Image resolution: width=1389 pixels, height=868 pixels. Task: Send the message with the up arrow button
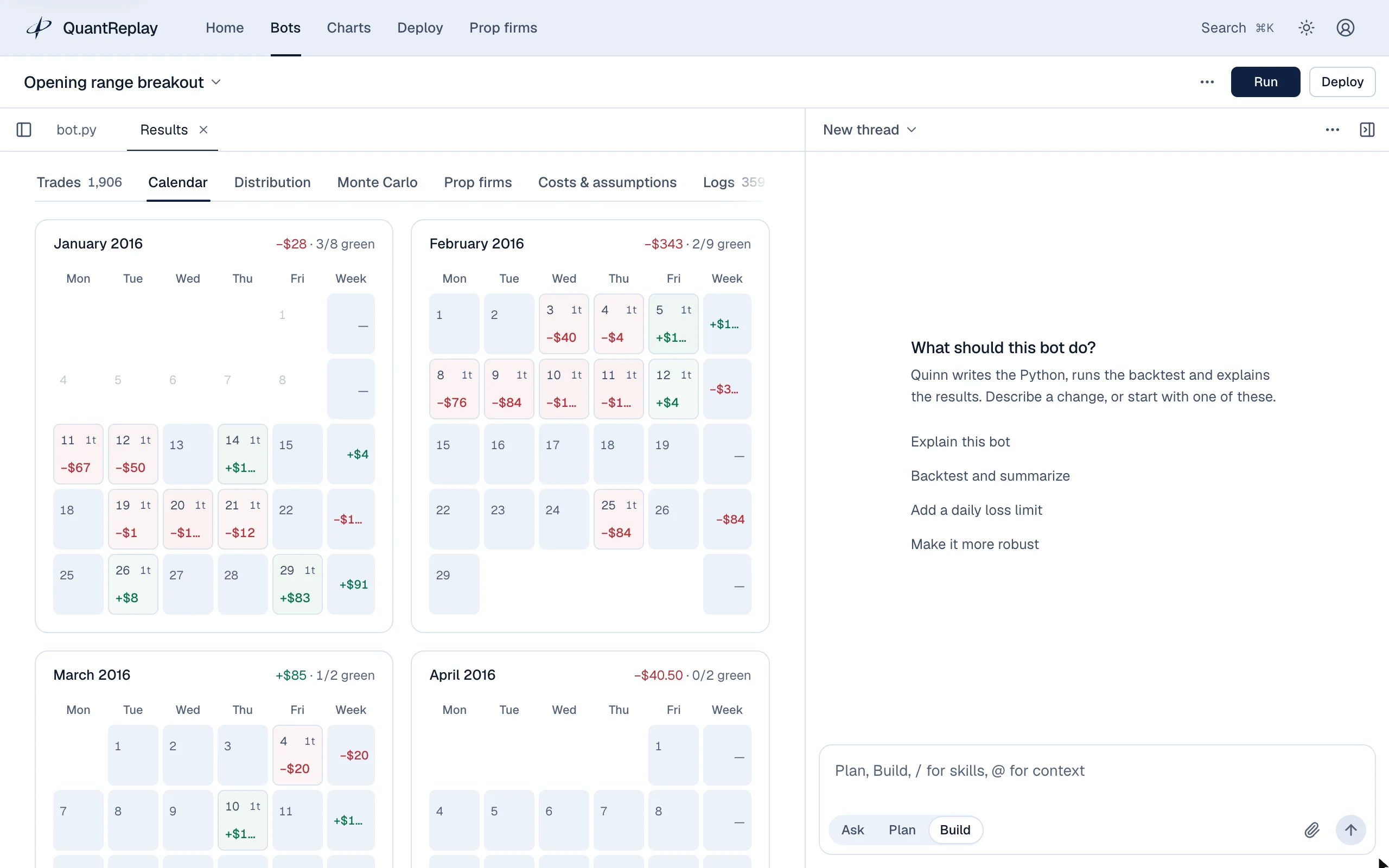click(1350, 829)
